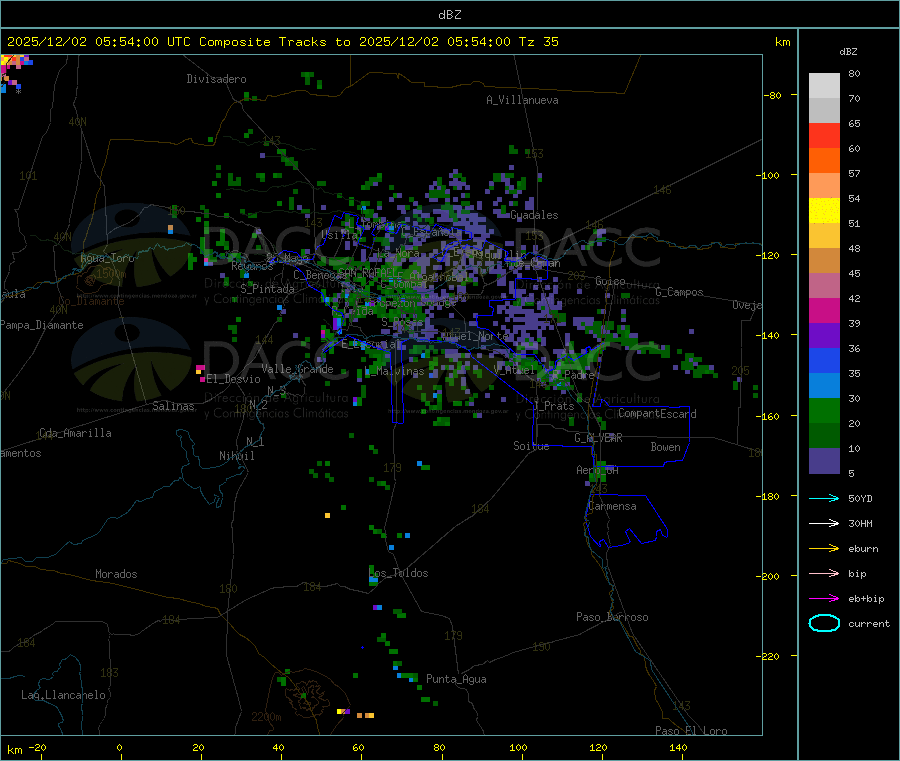Click the 51 dBZ yellow color swatch

click(x=824, y=211)
